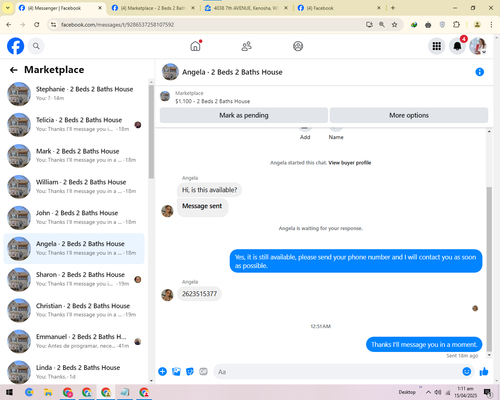The width and height of the screenshot is (500, 400).
Task: Click the More options button
Action: tap(409, 115)
